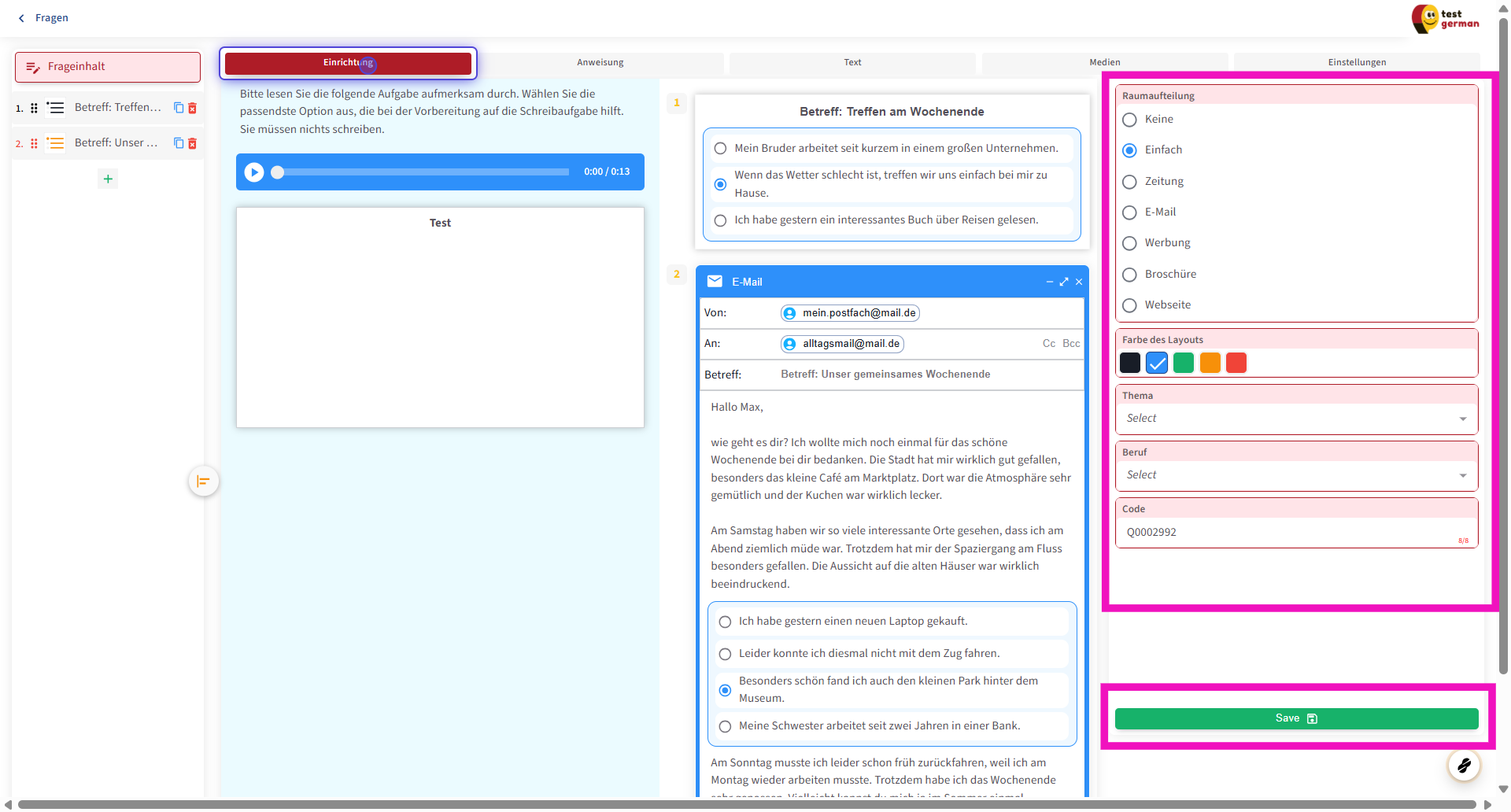1511x812 pixels.
Task: Click the orange sidebar collapse icon
Action: click(x=203, y=482)
